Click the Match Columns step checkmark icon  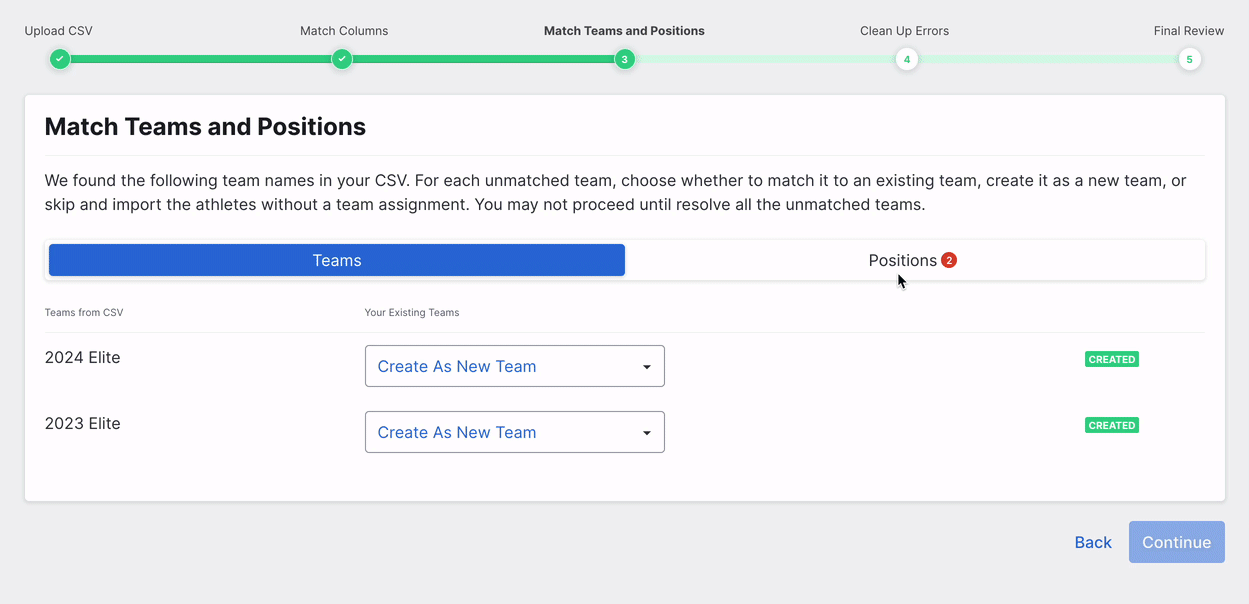342,59
